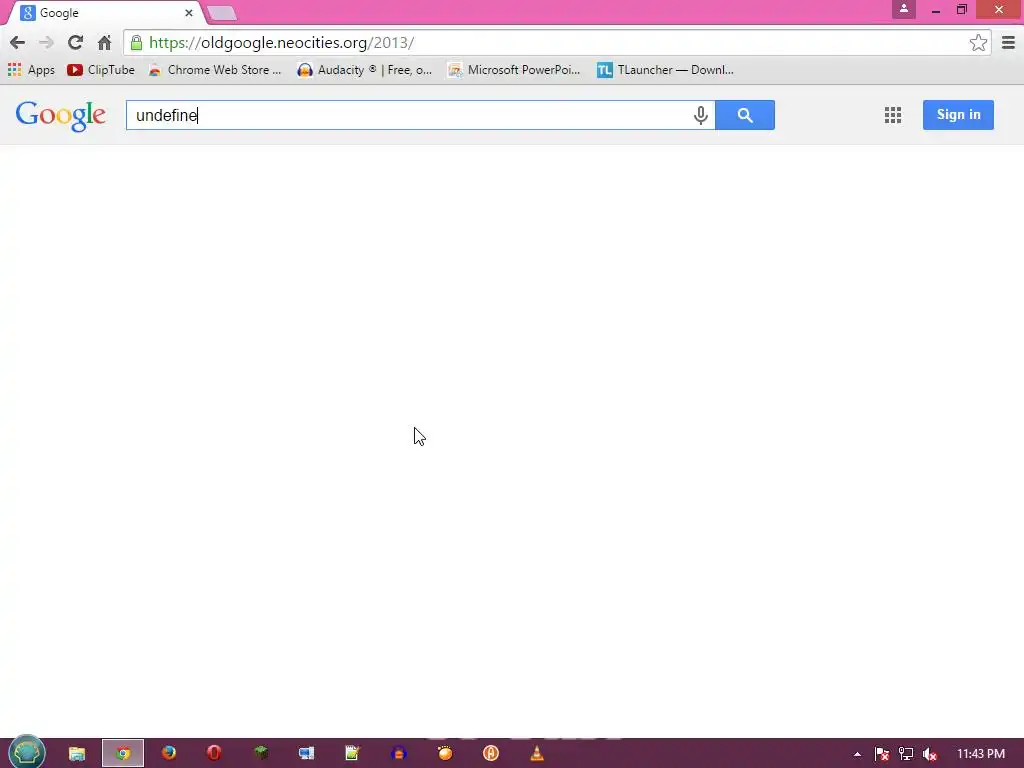This screenshot has width=1024, height=768.
Task: Go back to the previous page
Action: pyautogui.click(x=18, y=43)
